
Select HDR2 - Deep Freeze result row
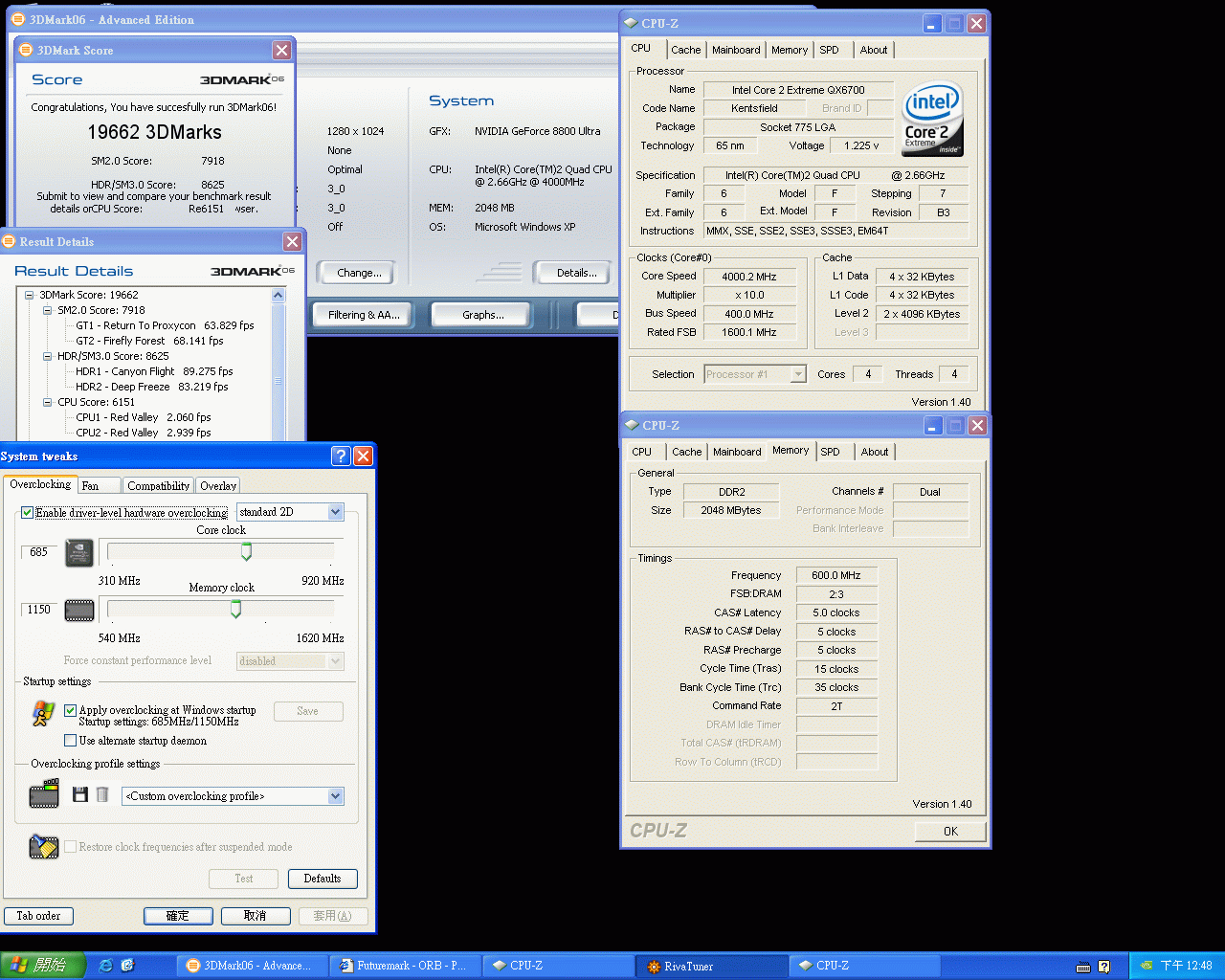(x=152, y=387)
